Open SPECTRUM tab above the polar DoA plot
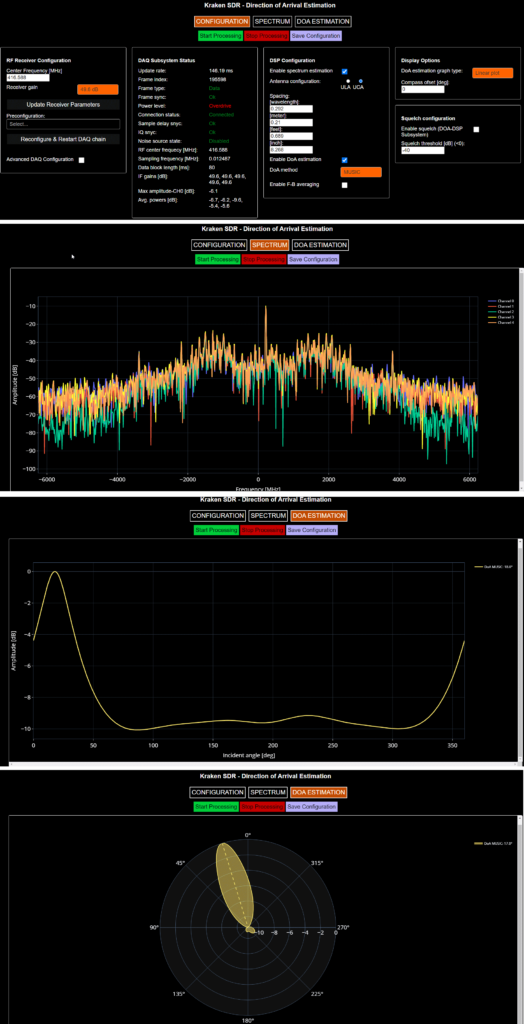524x1024 pixels. pyautogui.click(x=268, y=792)
